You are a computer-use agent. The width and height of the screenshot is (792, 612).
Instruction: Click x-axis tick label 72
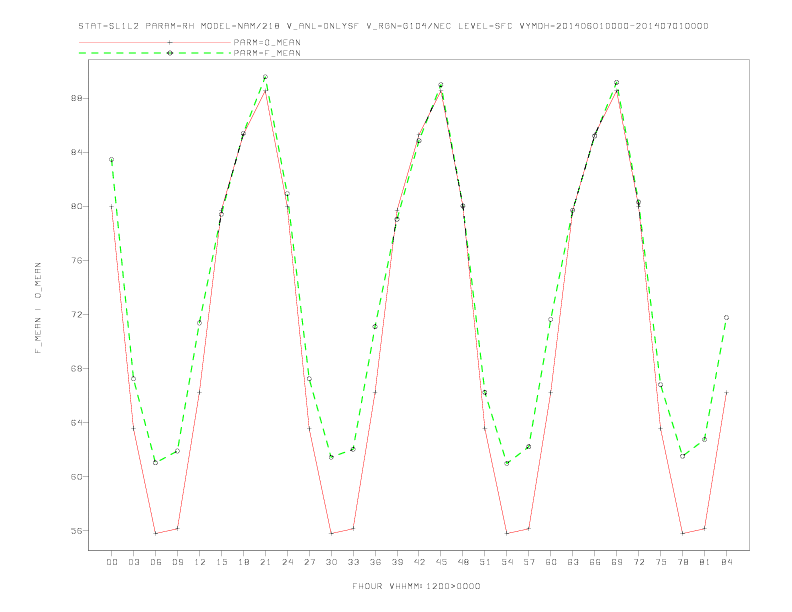coord(639,562)
